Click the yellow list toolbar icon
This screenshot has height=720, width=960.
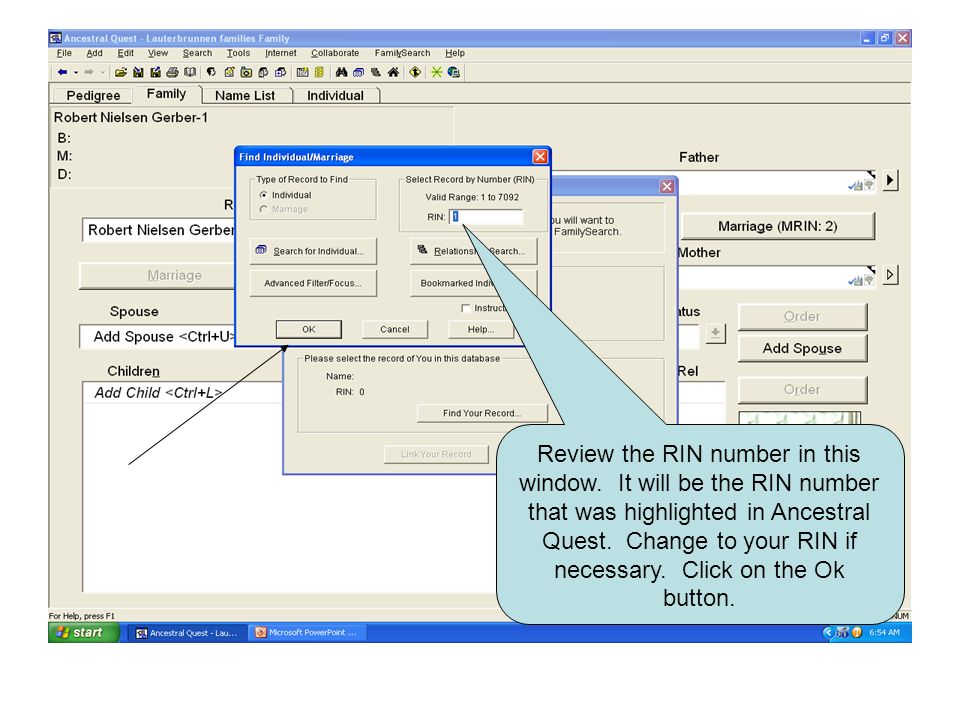point(319,72)
